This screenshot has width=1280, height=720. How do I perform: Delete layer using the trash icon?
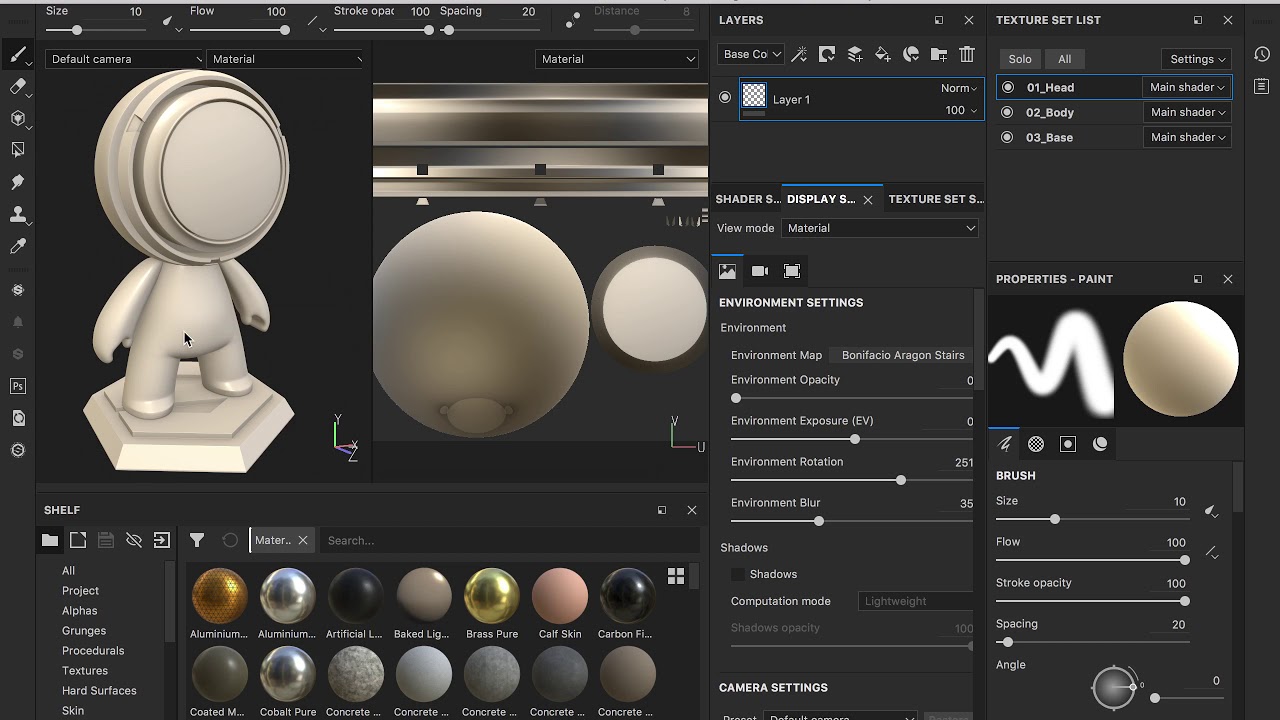(966, 55)
